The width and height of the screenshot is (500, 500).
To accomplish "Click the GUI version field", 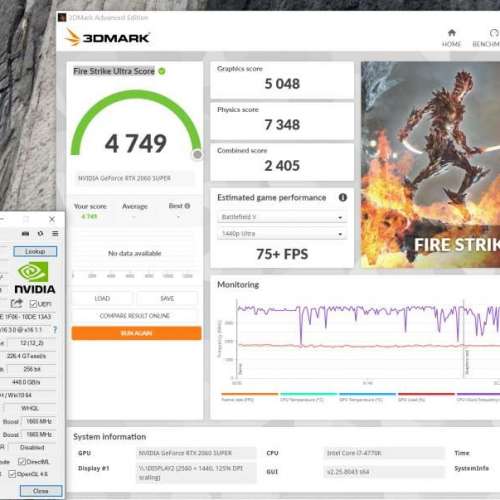I will [x=384, y=472].
